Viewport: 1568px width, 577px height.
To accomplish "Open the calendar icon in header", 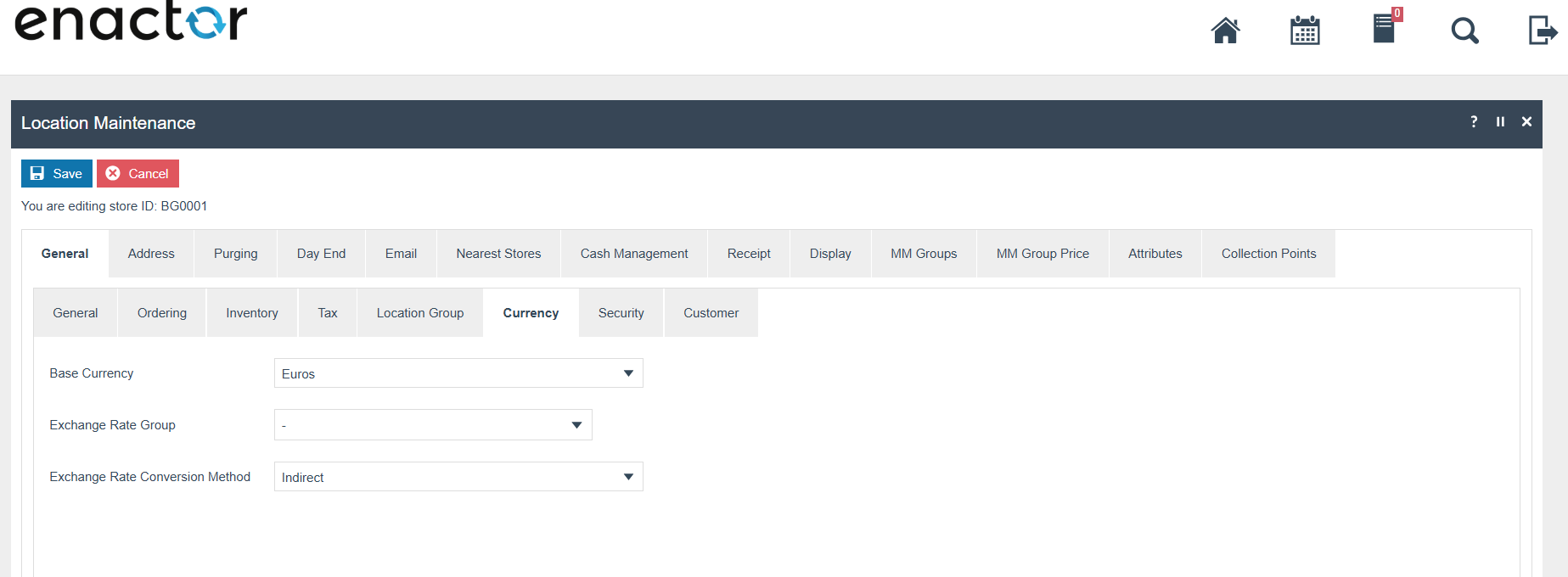I will pyautogui.click(x=1304, y=31).
